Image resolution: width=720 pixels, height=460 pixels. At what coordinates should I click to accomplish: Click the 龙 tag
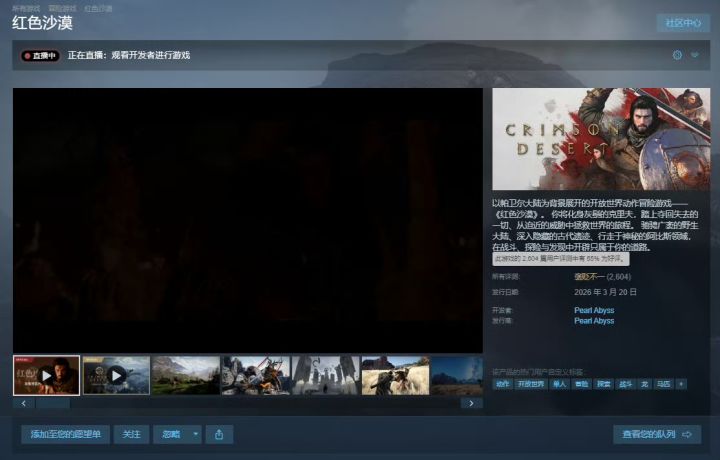645,384
